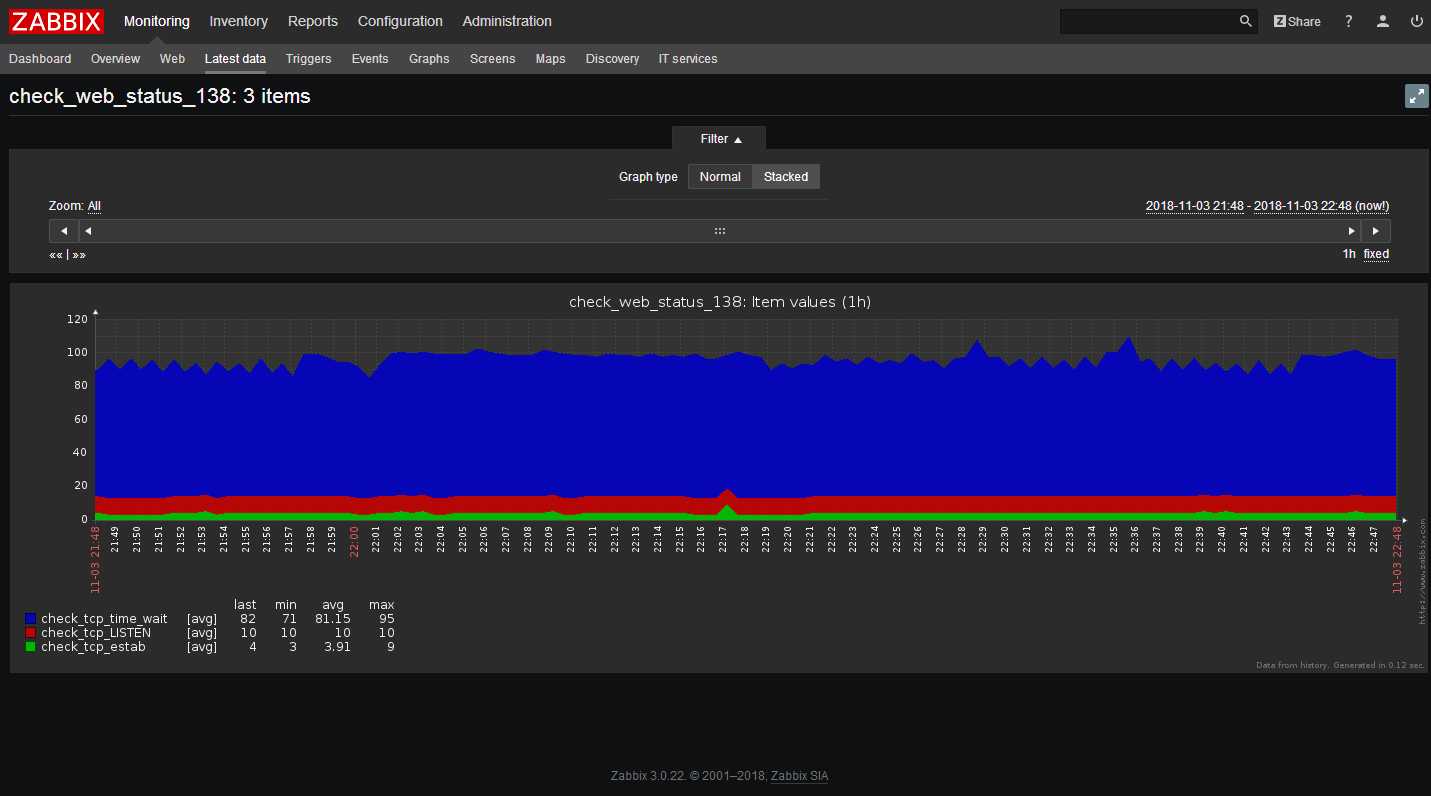This screenshot has height=796, width=1431.
Task: Click the 1h period label
Action: pos(1349,254)
